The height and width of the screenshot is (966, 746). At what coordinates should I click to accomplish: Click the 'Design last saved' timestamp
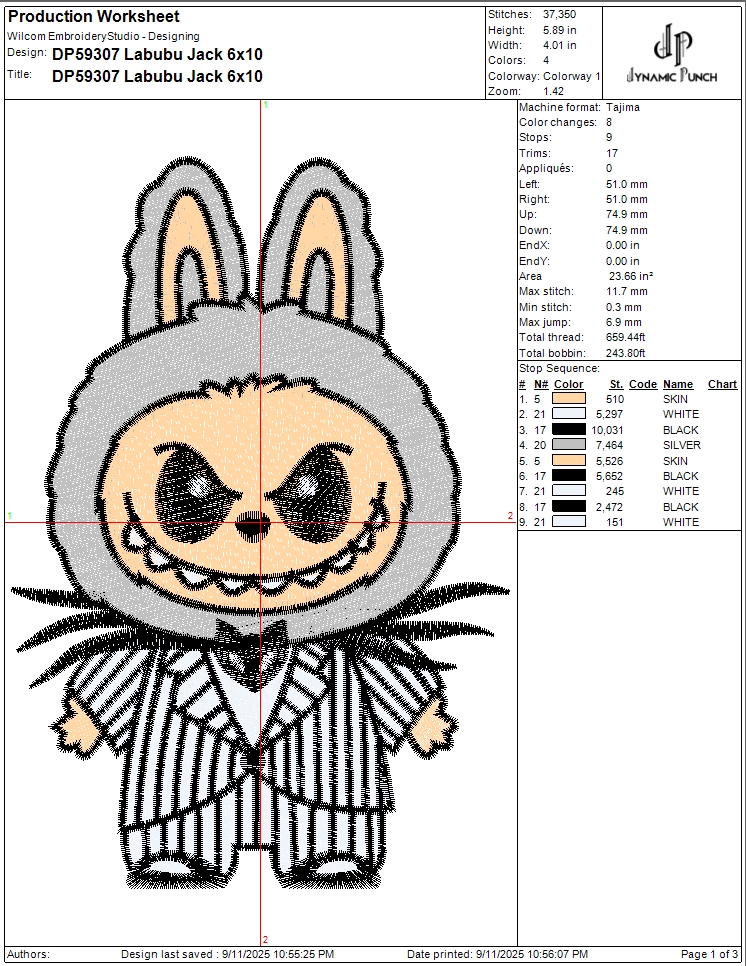(x=227, y=954)
